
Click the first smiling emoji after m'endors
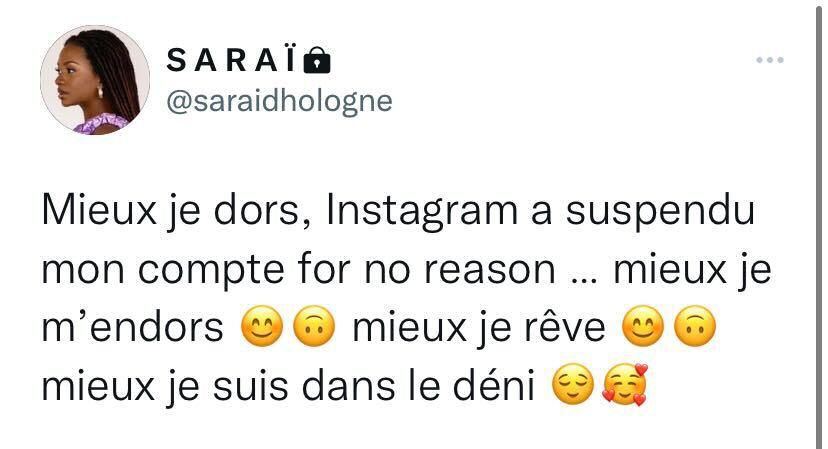[x=262, y=326]
